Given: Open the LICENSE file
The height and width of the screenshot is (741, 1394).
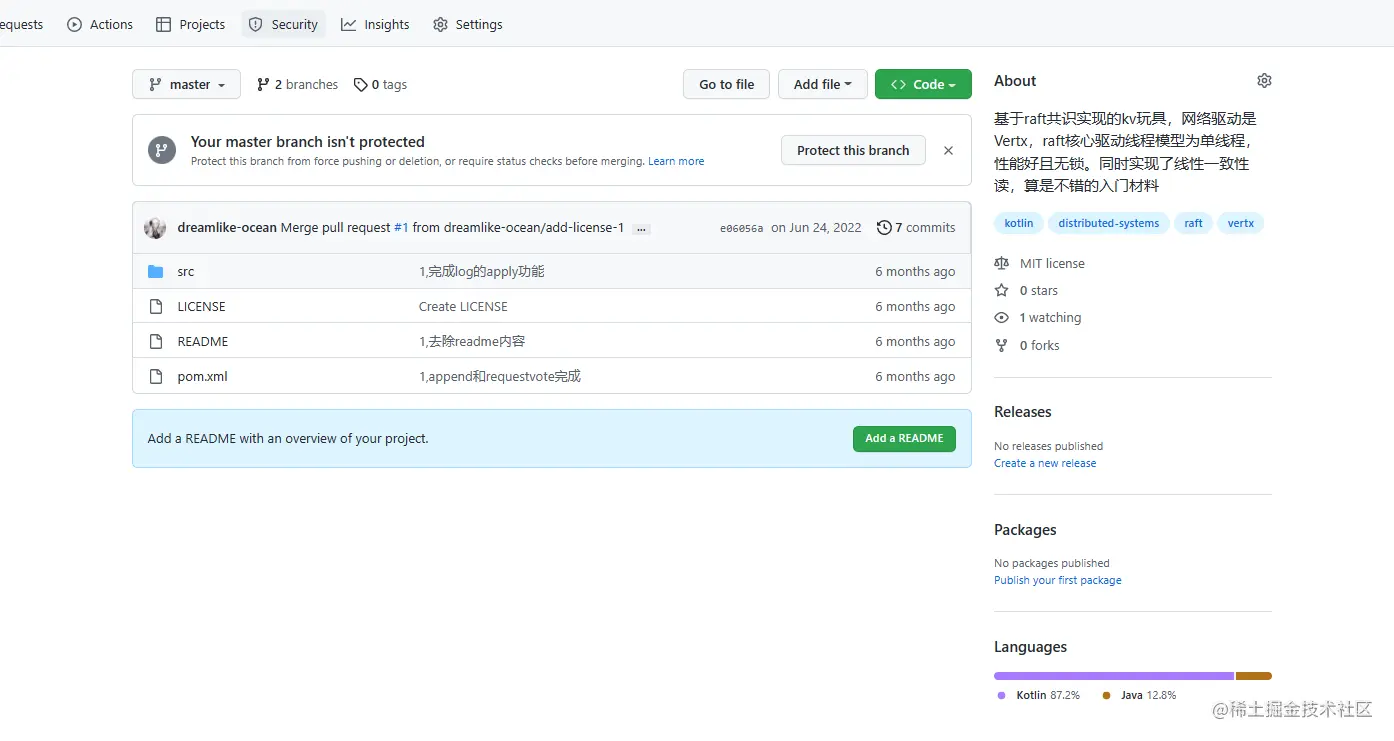Looking at the screenshot, I should coord(201,307).
